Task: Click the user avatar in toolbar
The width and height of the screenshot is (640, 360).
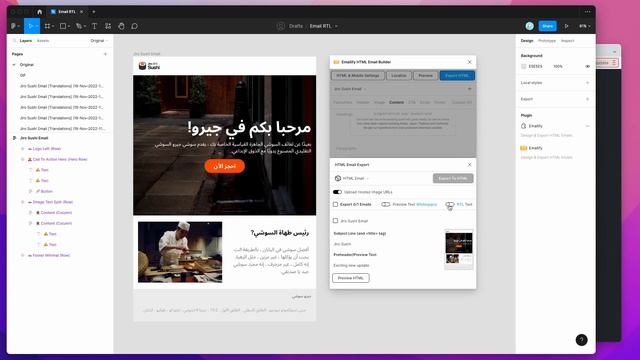Action: (529, 26)
